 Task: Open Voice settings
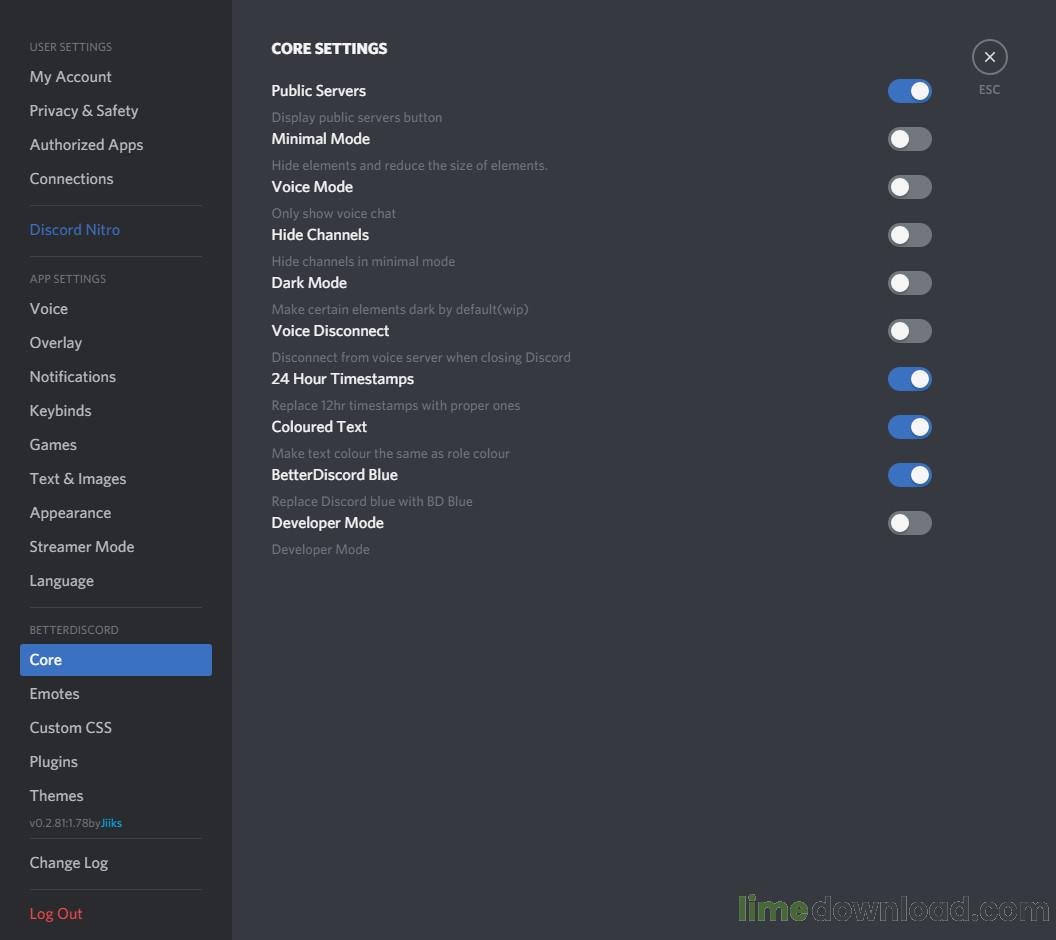pos(116,308)
